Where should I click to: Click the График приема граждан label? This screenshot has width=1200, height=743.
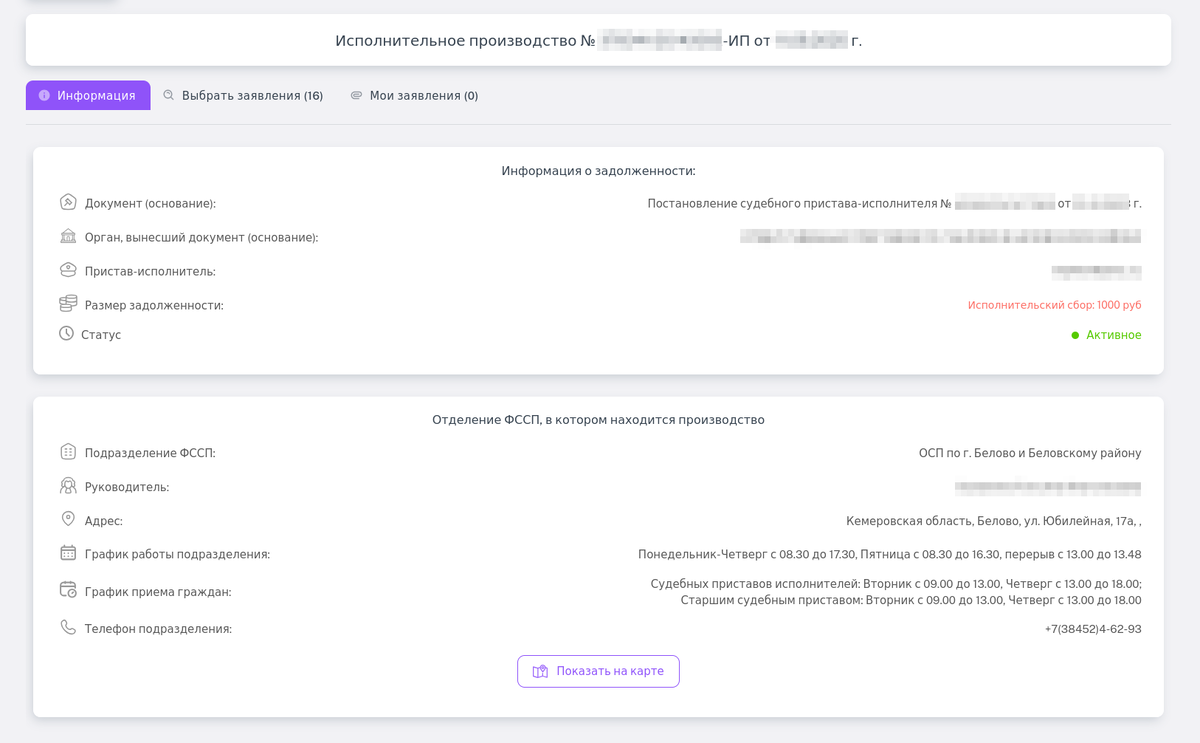[158, 592]
